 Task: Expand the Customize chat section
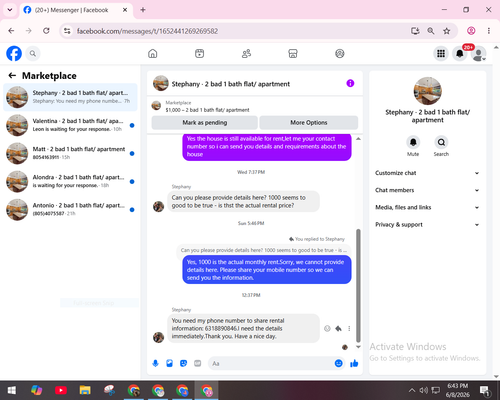click(427, 173)
